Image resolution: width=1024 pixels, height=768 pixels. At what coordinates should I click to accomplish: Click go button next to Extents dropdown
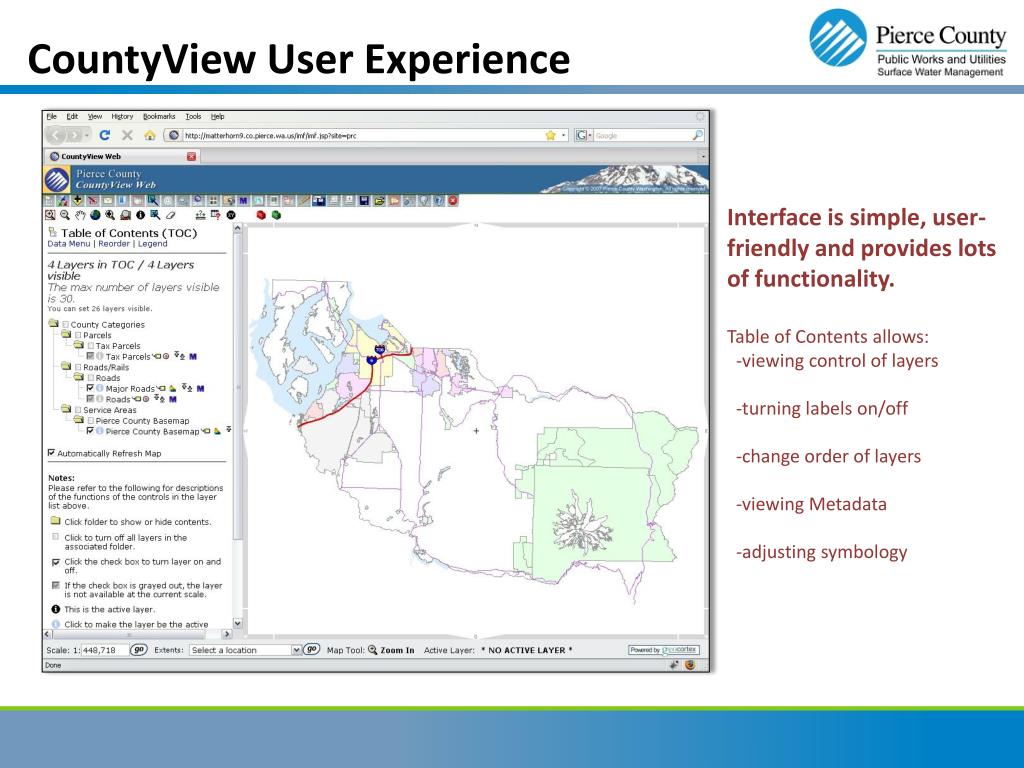point(312,650)
